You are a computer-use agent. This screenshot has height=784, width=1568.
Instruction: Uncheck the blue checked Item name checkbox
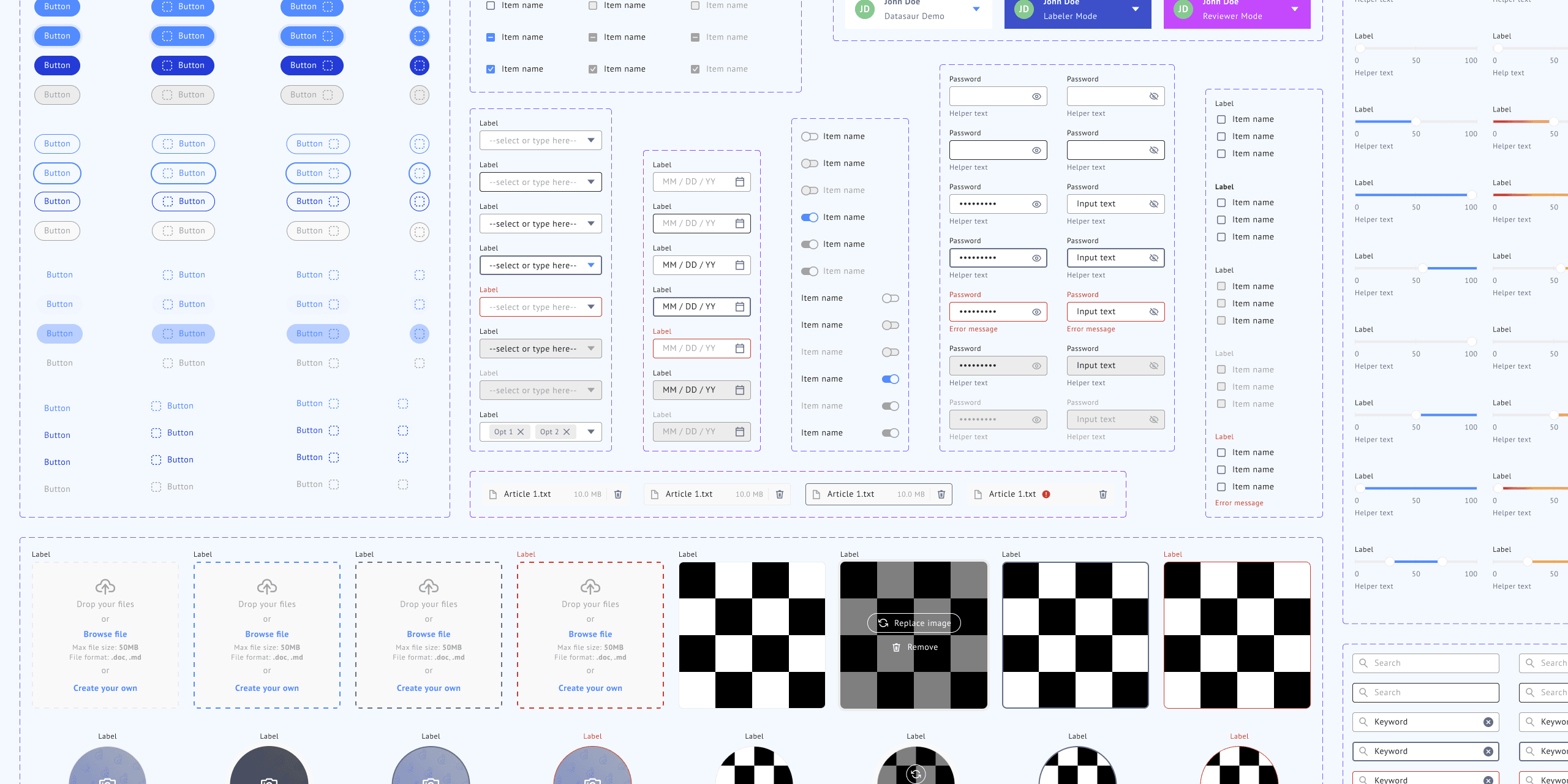point(491,69)
